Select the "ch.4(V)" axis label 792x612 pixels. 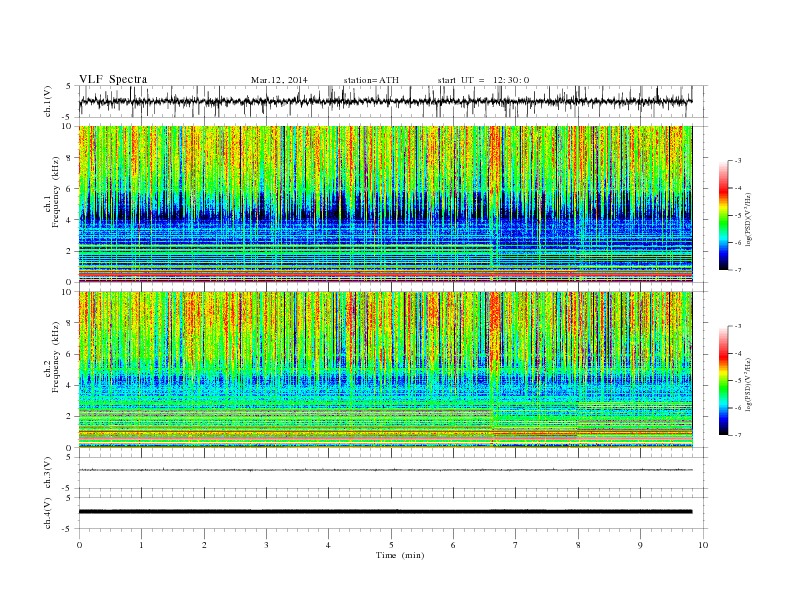coord(48,513)
